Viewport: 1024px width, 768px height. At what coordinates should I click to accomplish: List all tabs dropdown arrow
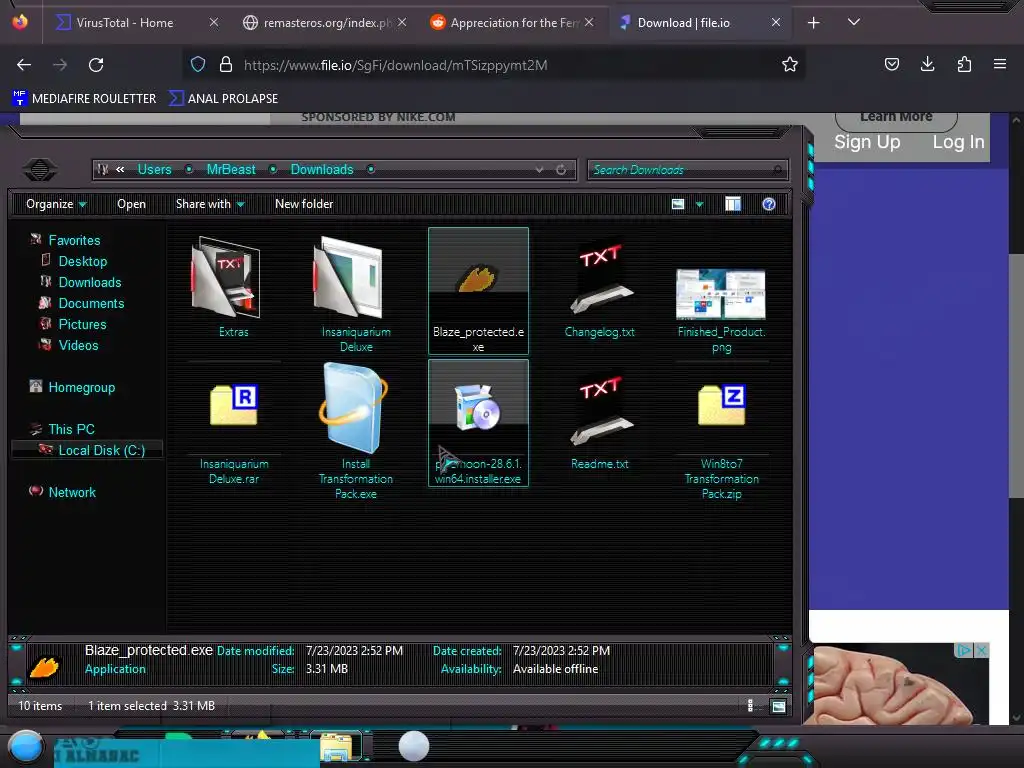point(854,22)
